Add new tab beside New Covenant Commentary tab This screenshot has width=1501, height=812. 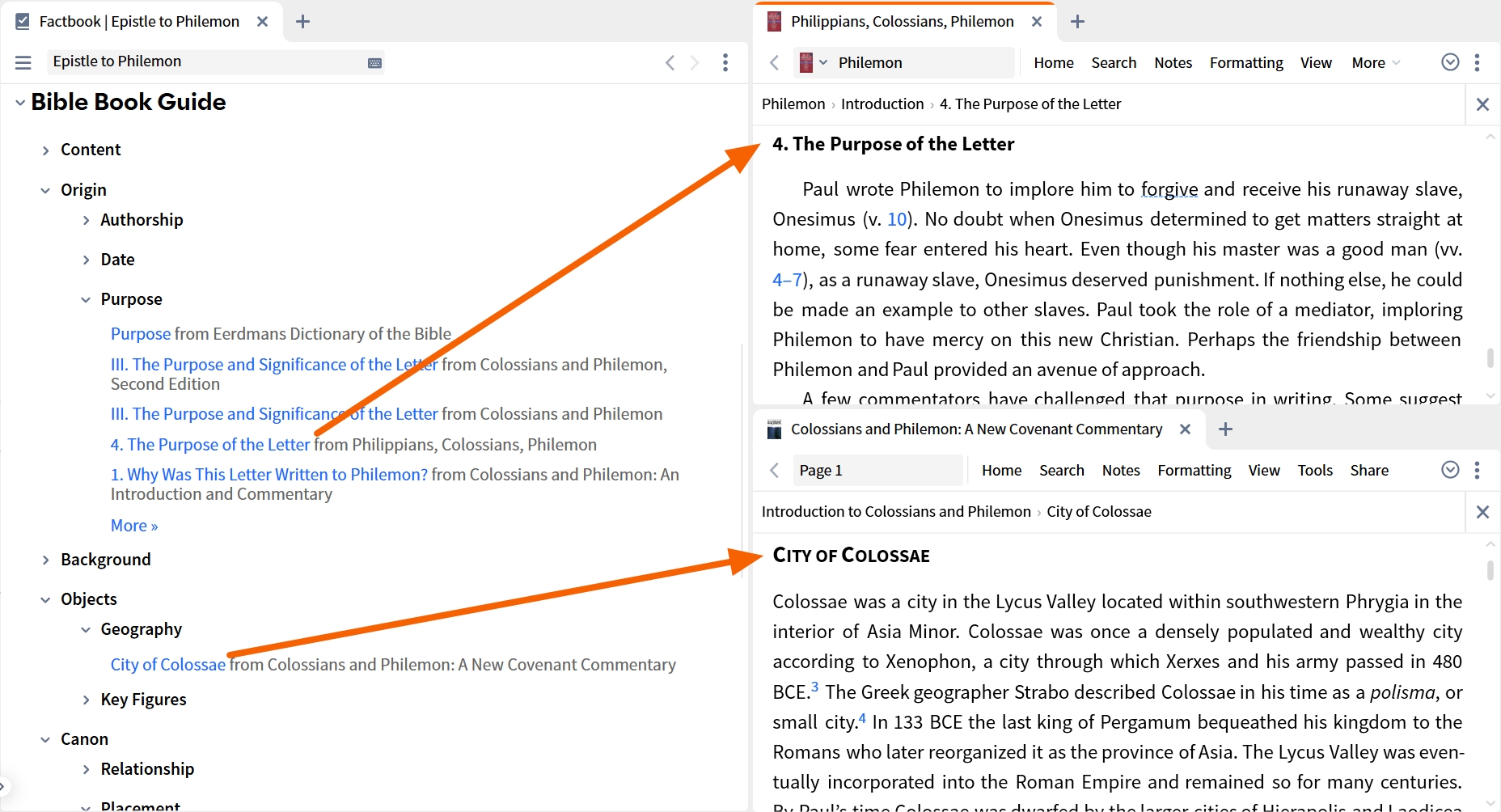[1226, 429]
